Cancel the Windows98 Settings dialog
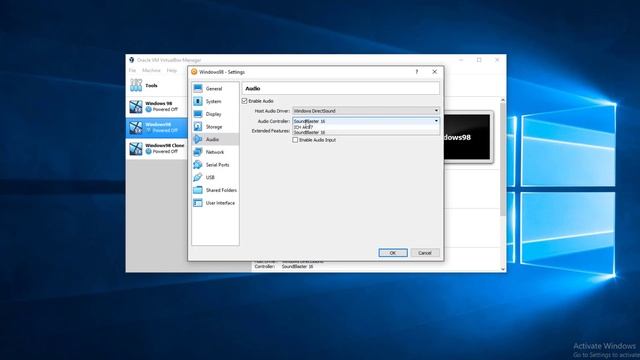The image size is (640, 360). point(425,253)
